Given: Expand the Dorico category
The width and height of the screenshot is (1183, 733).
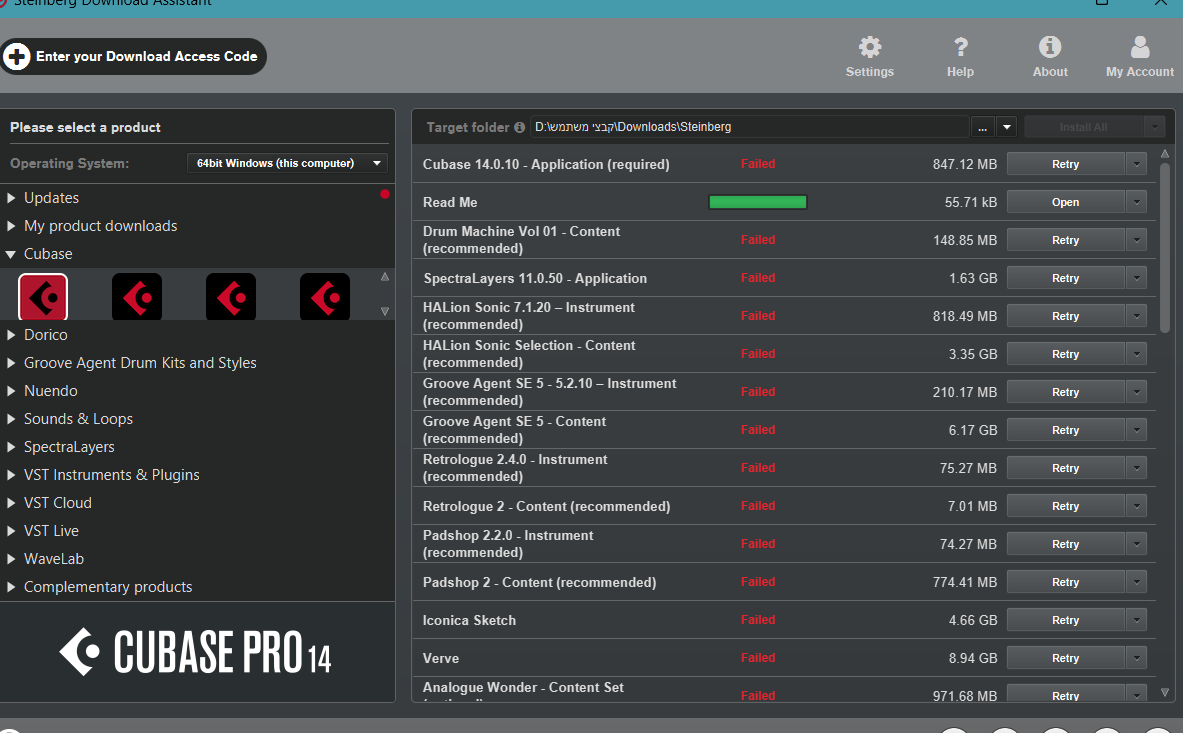Looking at the screenshot, I should click(11, 334).
